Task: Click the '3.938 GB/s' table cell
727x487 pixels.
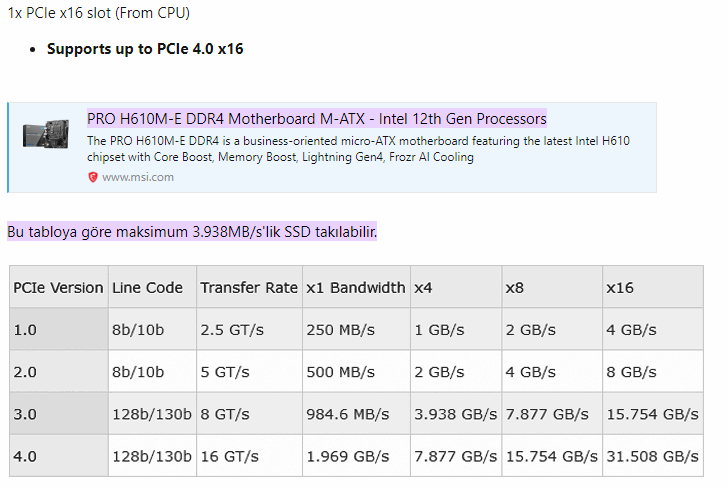Action: pyautogui.click(x=455, y=413)
